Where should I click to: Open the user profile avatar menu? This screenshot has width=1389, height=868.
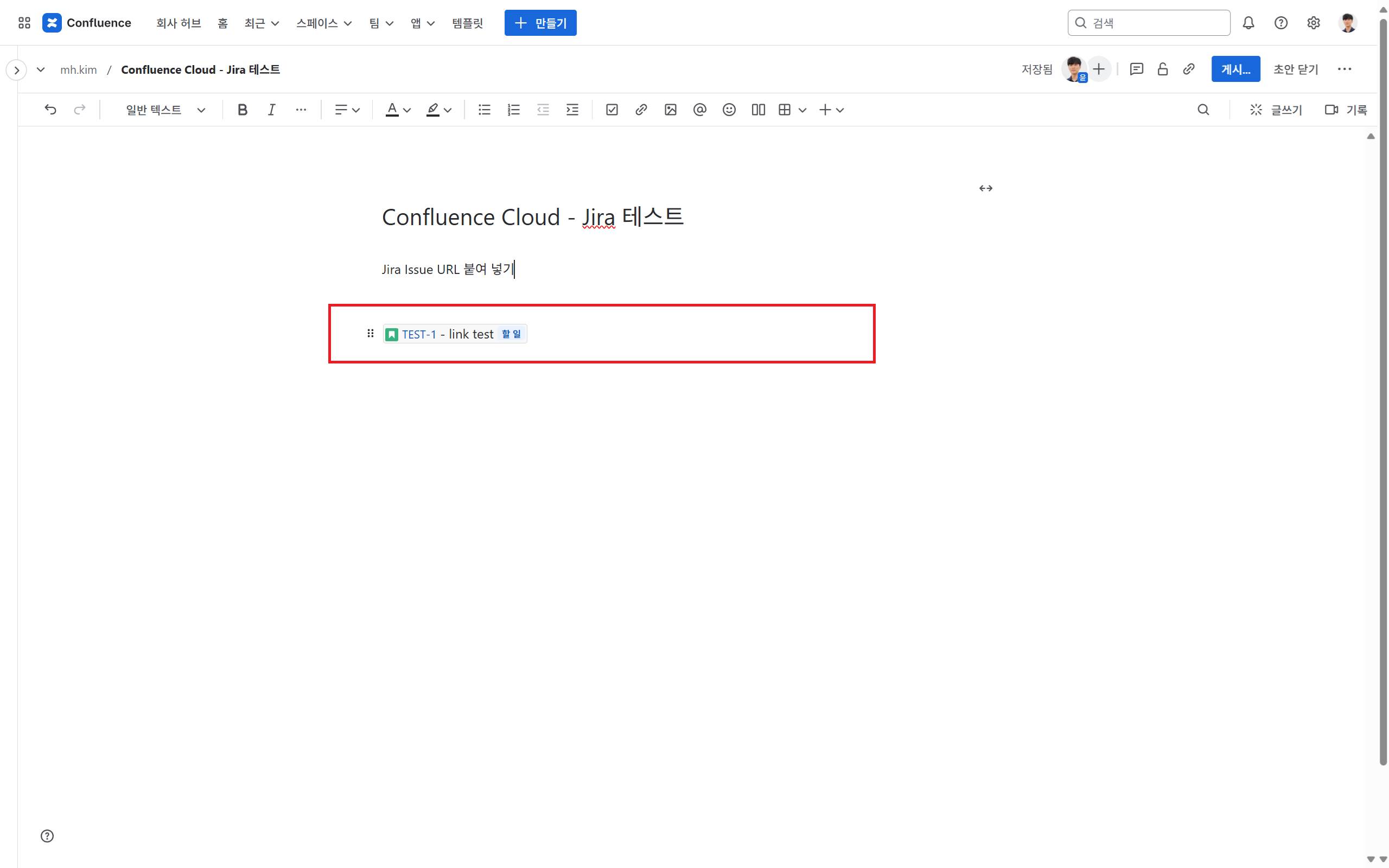[1348, 23]
